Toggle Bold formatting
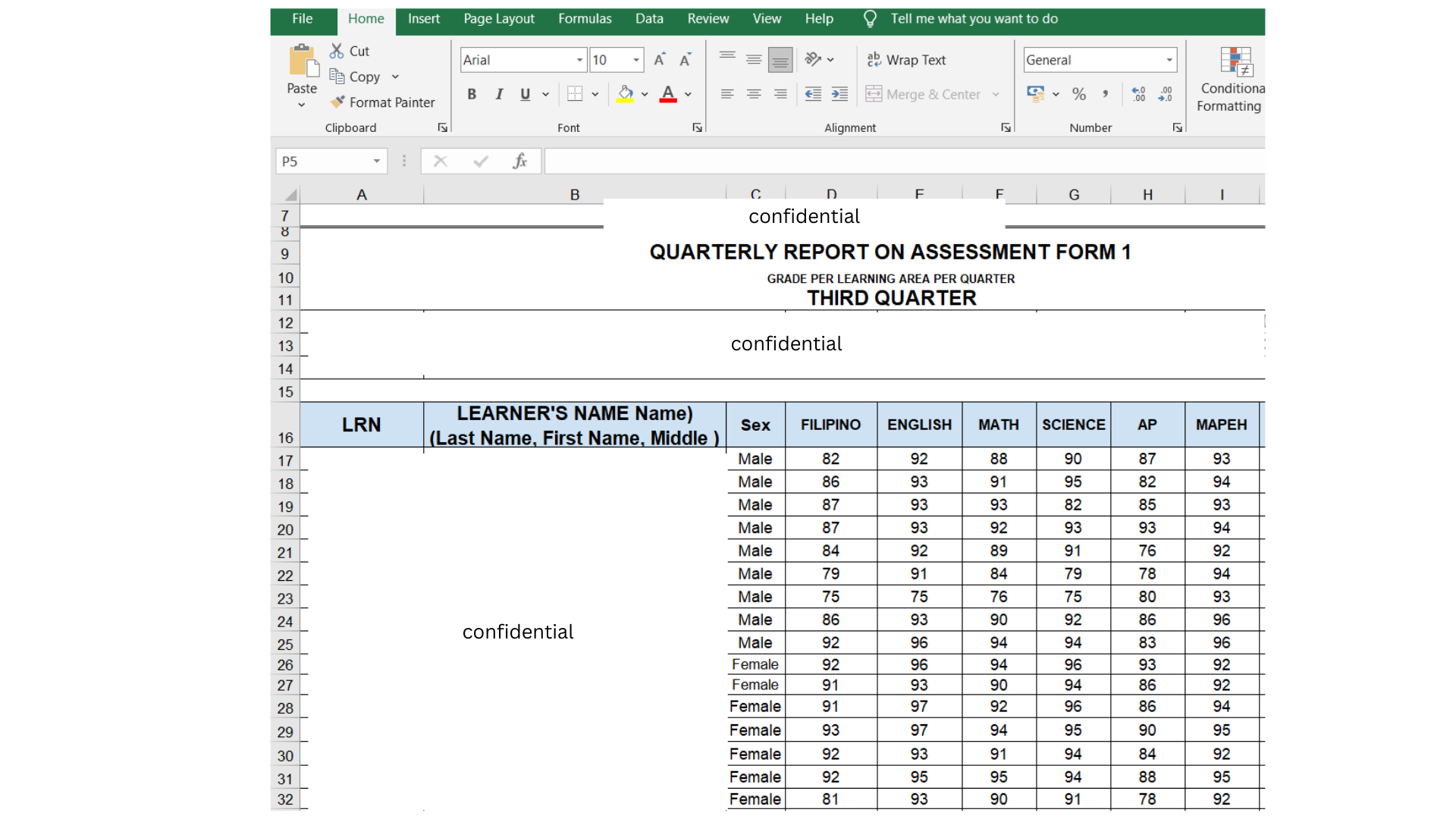The image size is (1456, 819). point(472,94)
